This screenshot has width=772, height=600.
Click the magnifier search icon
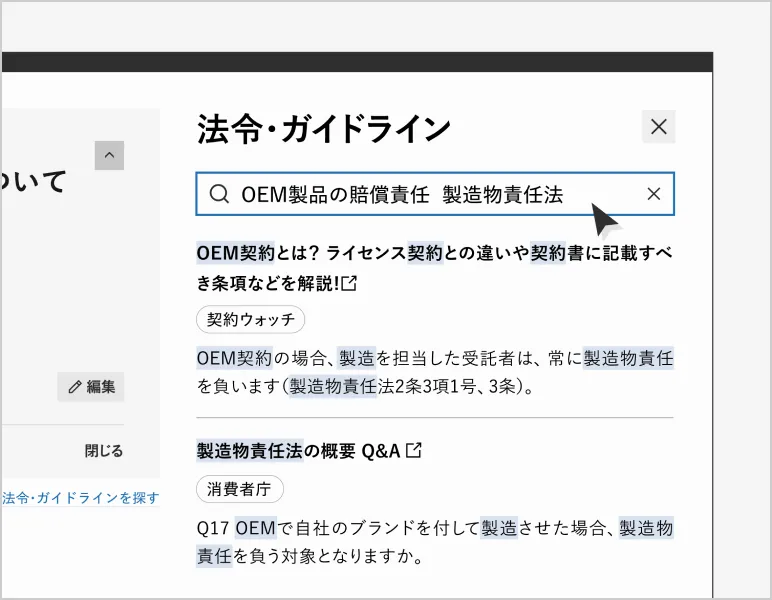coord(219,194)
